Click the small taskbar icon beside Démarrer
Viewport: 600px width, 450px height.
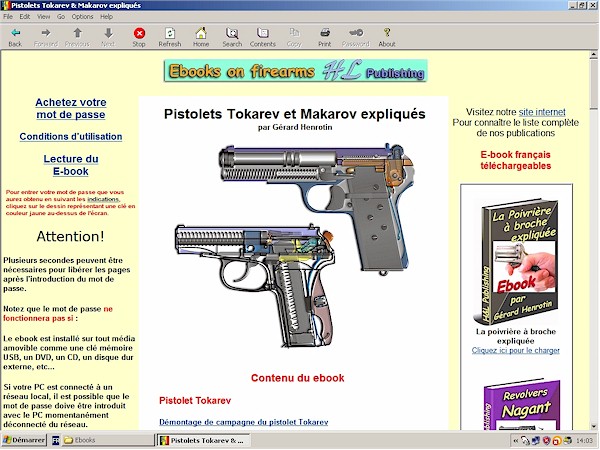[55, 440]
